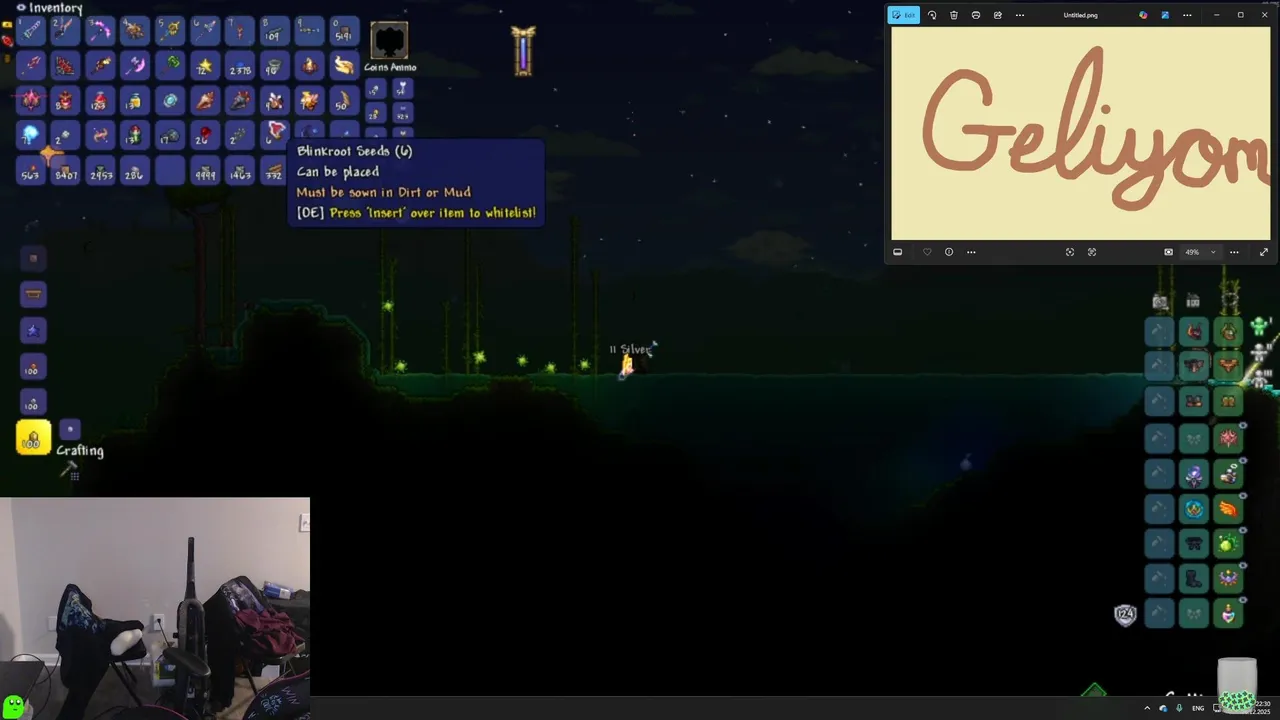Screen dimensions: 1280x720
Task: Select the helmet armor slot
Action: 1228,331
